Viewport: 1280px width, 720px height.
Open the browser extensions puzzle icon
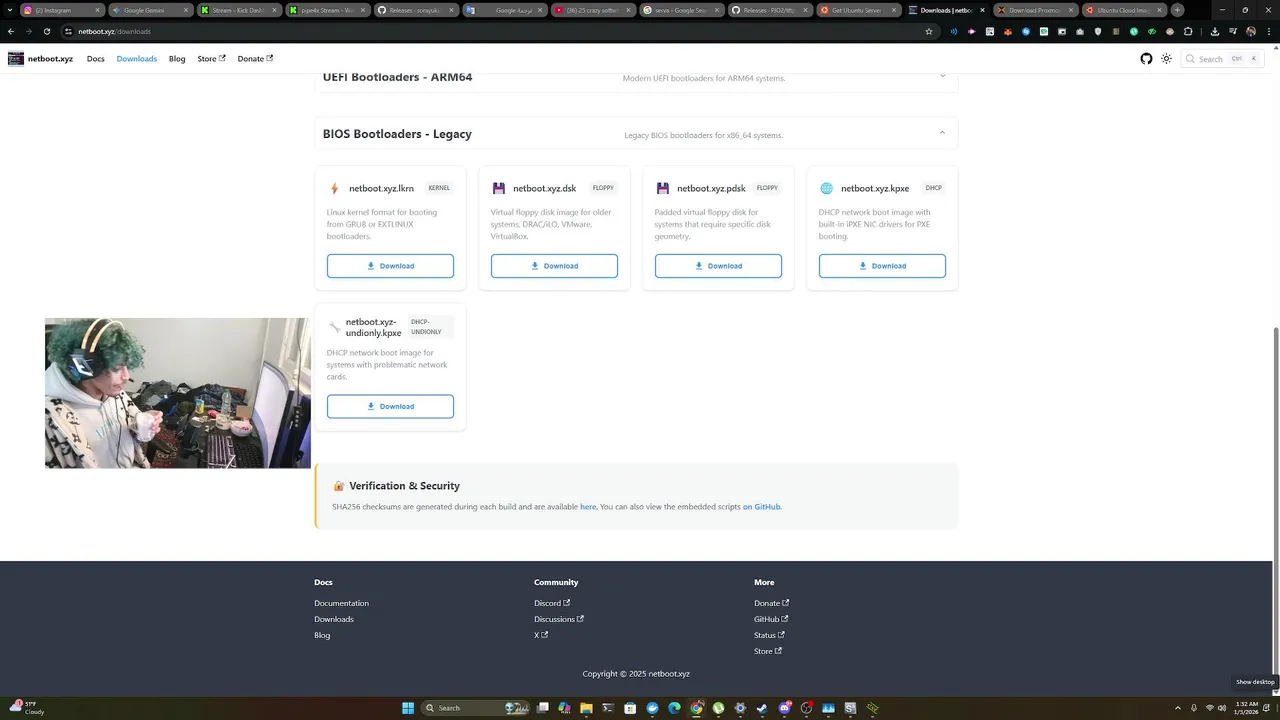click(1188, 31)
